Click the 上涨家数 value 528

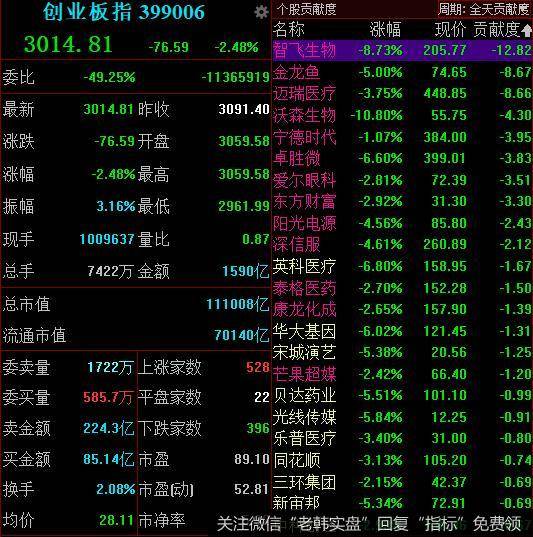pyautogui.click(x=258, y=367)
